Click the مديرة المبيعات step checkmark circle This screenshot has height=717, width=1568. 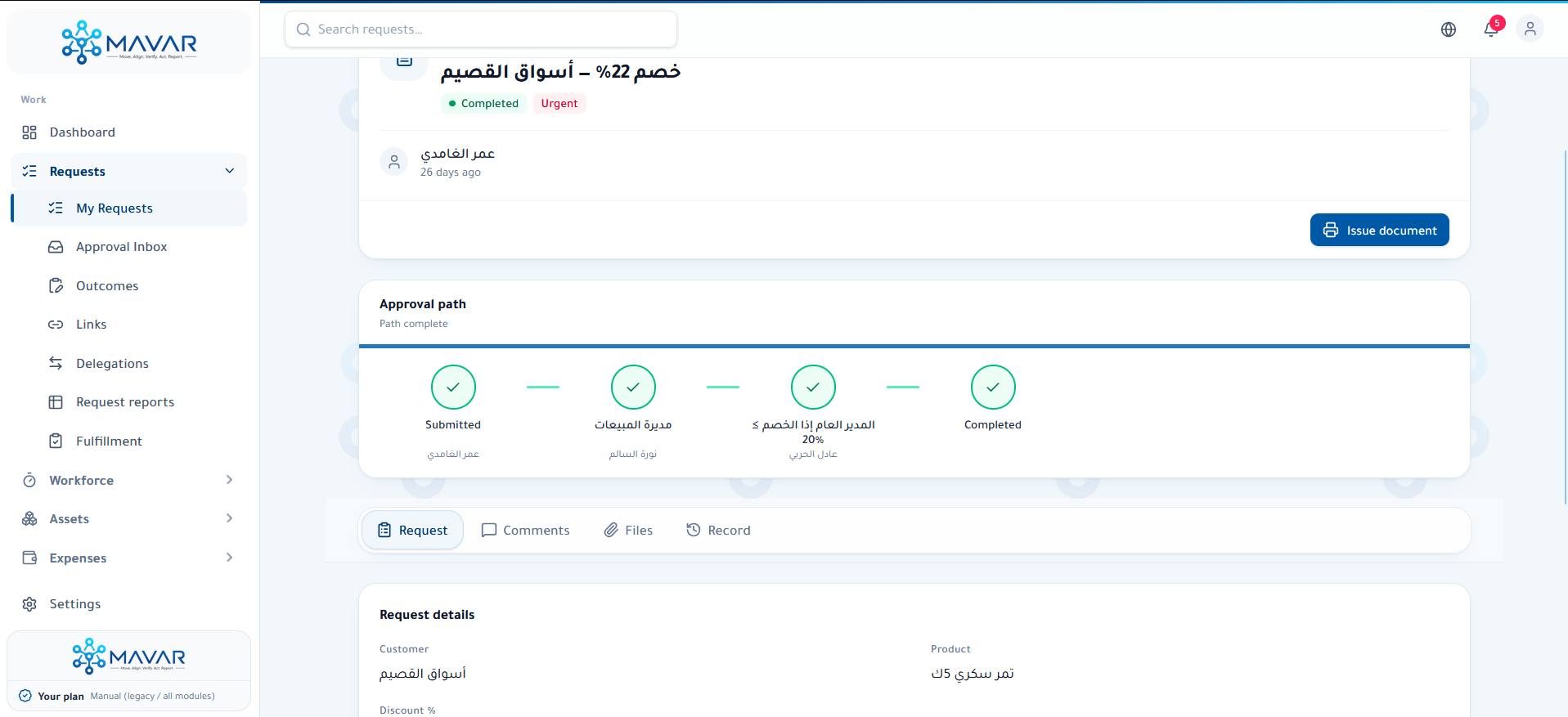point(633,387)
